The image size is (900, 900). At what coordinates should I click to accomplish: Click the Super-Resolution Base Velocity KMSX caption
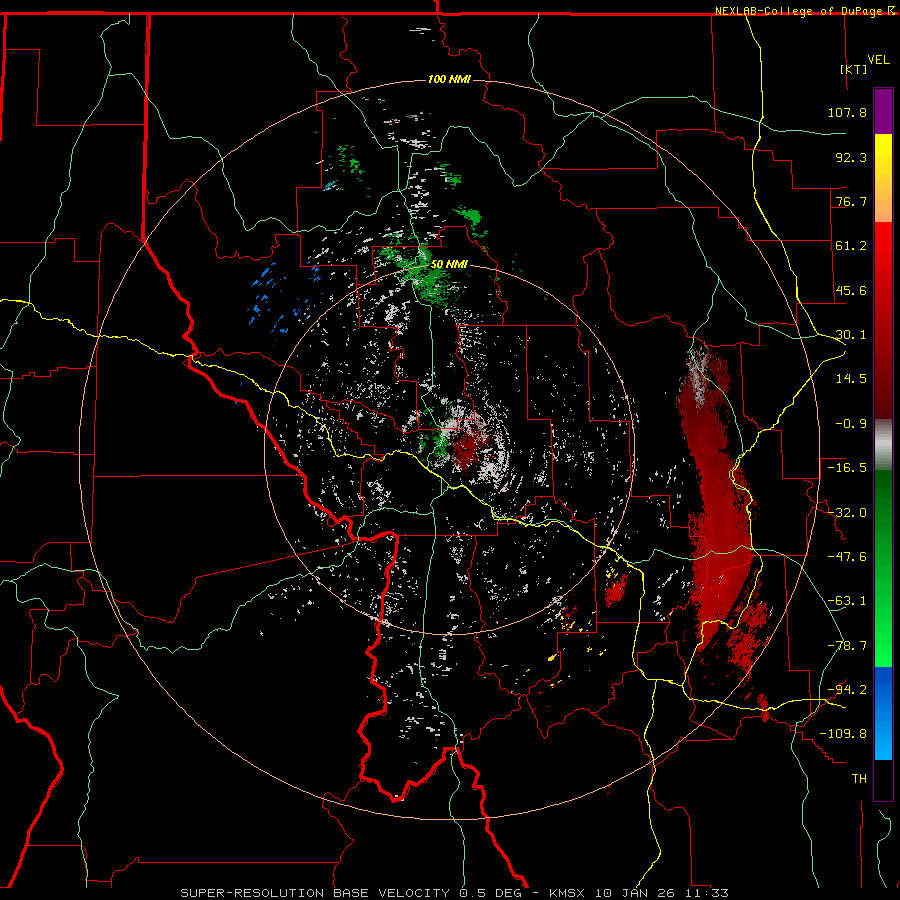455,893
